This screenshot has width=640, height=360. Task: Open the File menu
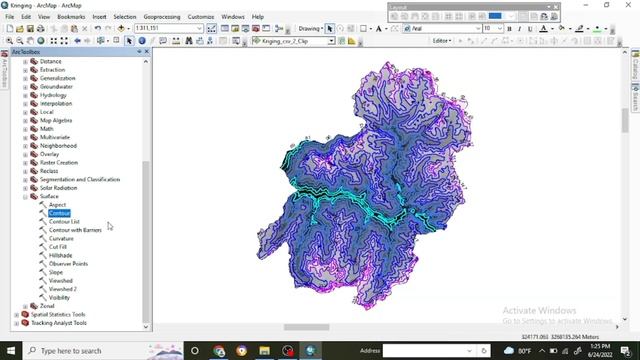9,17
